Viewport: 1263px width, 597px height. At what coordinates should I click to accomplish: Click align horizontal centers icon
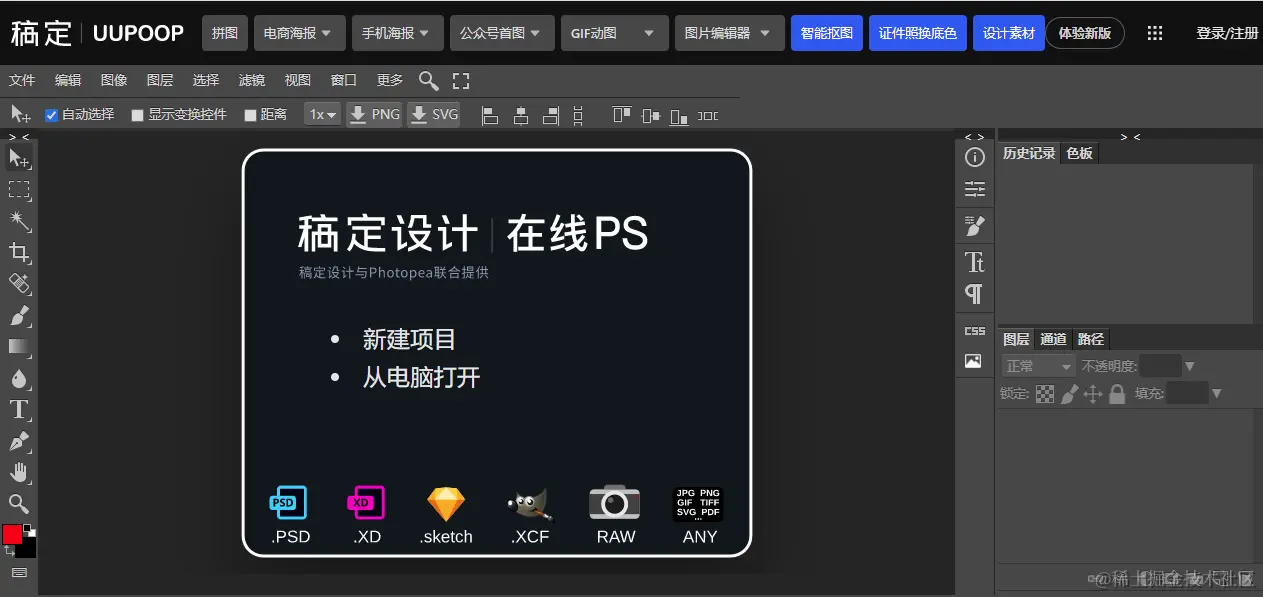click(x=520, y=115)
